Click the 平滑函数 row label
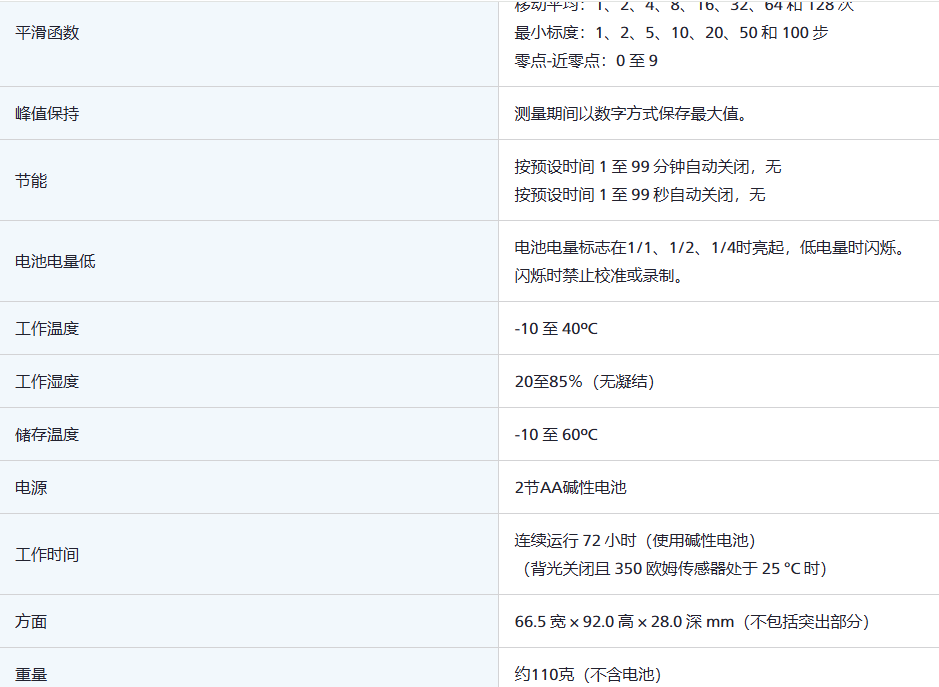Screen dimensions: 939x687 click(47, 33)
